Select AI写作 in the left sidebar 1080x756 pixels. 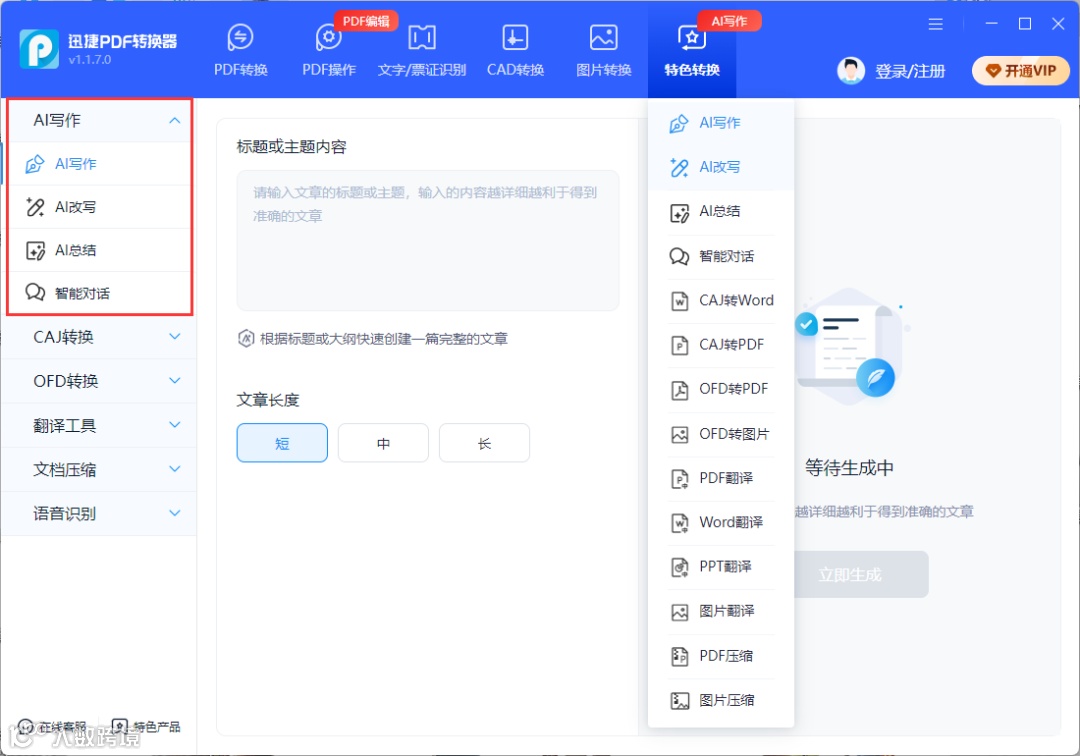coord(101,164)
